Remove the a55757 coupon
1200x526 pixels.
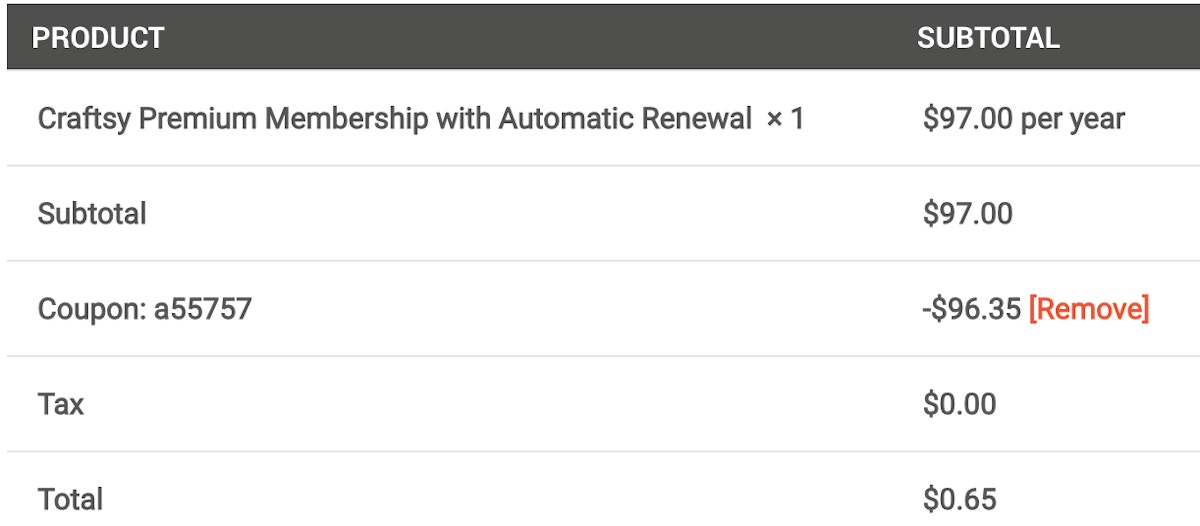point(1089,309)
